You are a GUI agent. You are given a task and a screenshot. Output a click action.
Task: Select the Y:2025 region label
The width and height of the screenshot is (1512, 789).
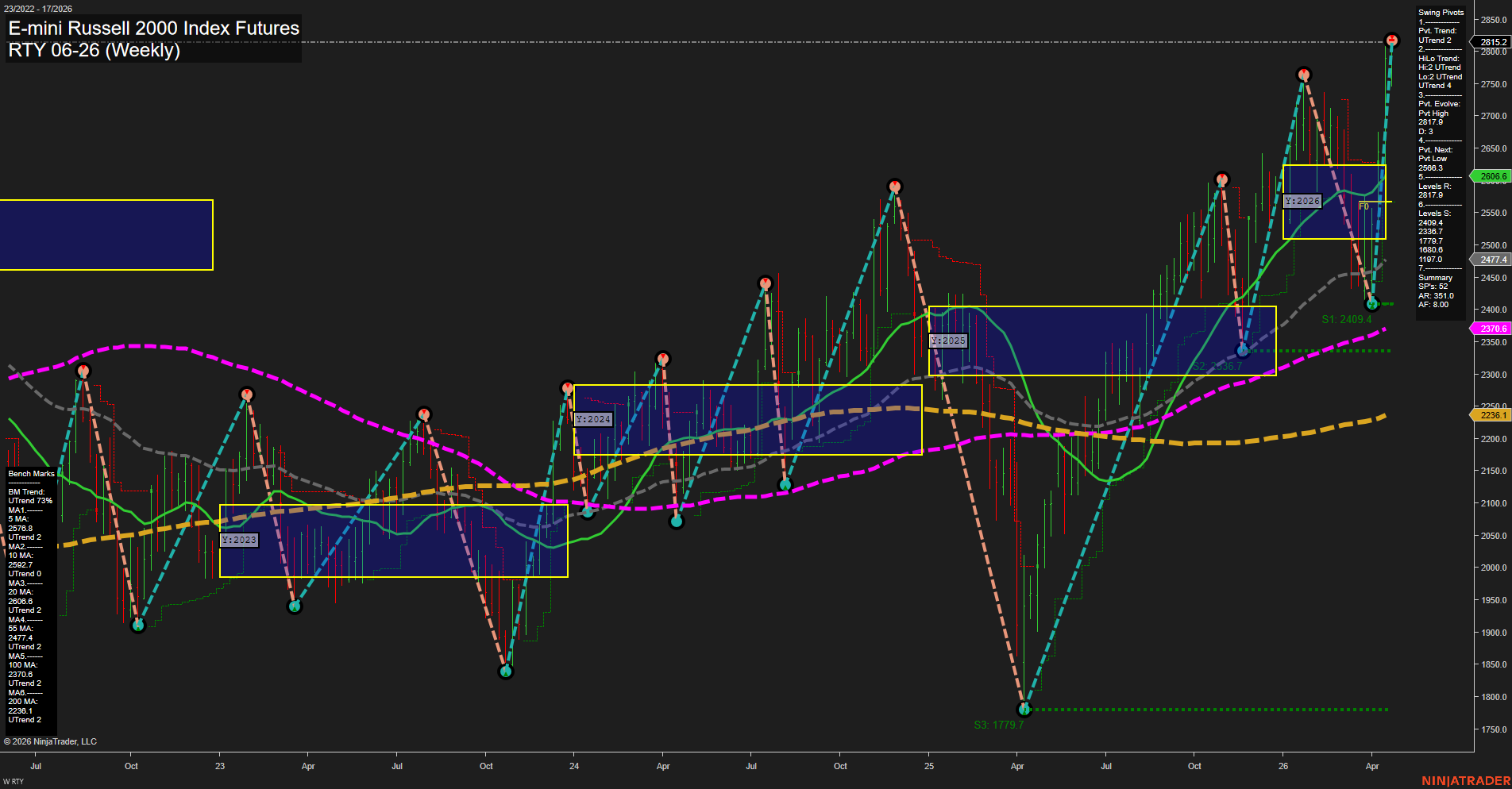pyautogui.click(x=948, y=340)
